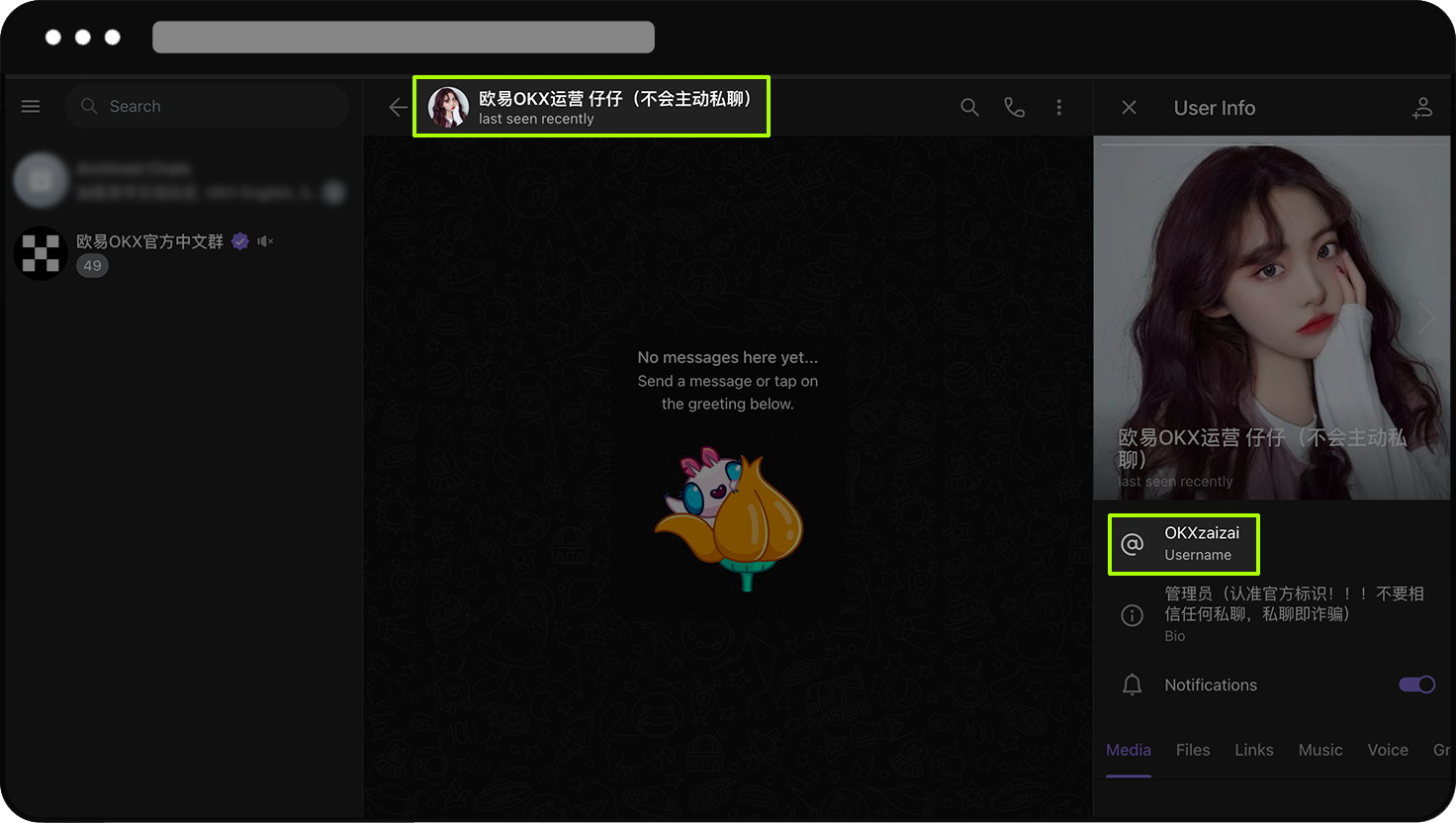Viewport: 1456px width, 823px height.
Task: Search within this chat using magnifier icon
Action: click(x=969, y=108)
